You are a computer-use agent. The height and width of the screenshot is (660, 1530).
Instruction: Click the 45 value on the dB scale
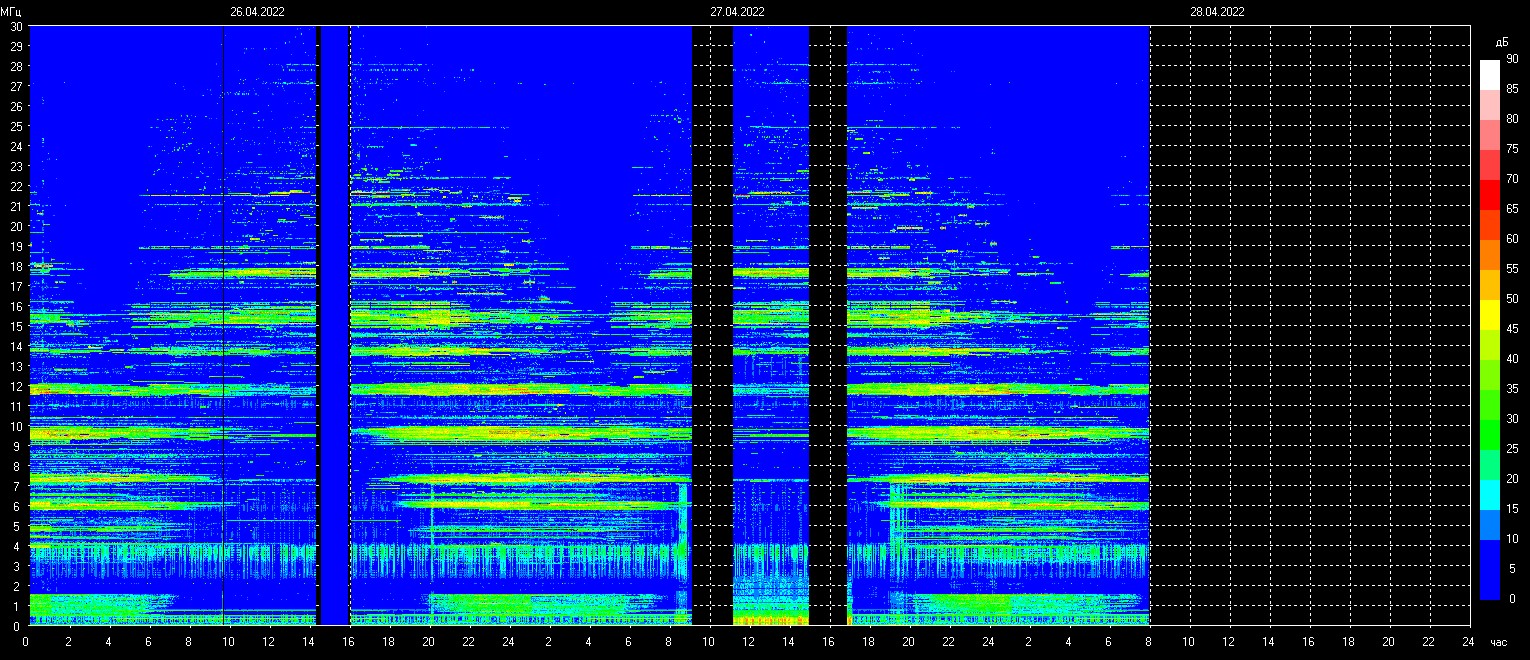[x=1512, y=329]
